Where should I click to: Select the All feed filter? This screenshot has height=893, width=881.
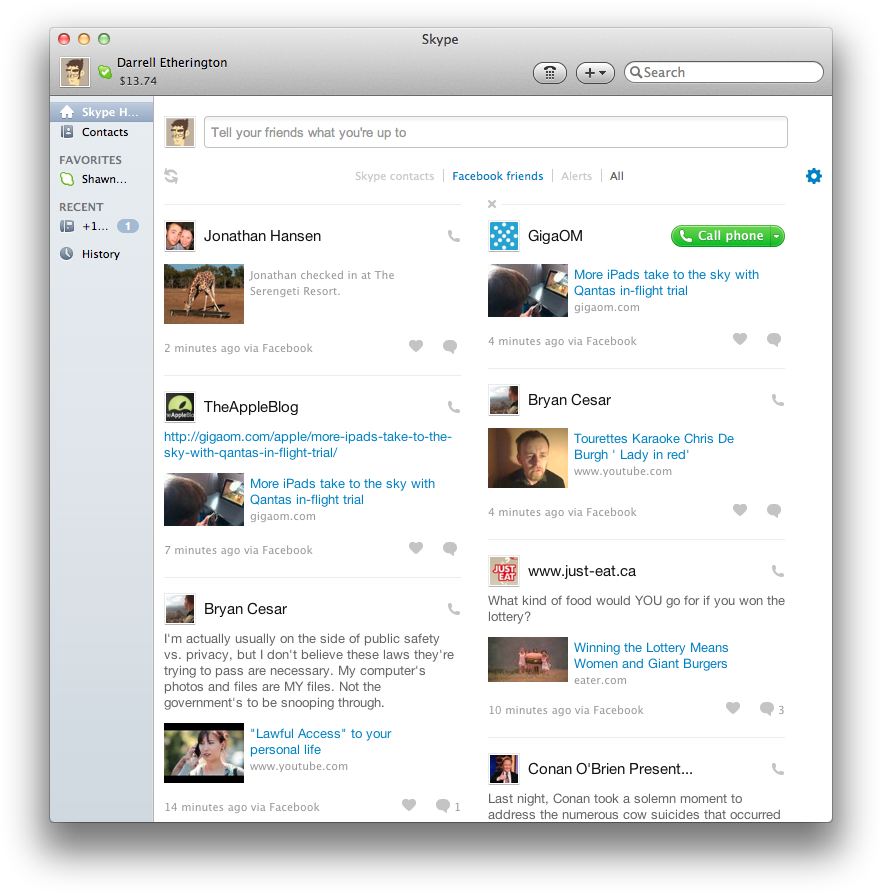[617, 176]
